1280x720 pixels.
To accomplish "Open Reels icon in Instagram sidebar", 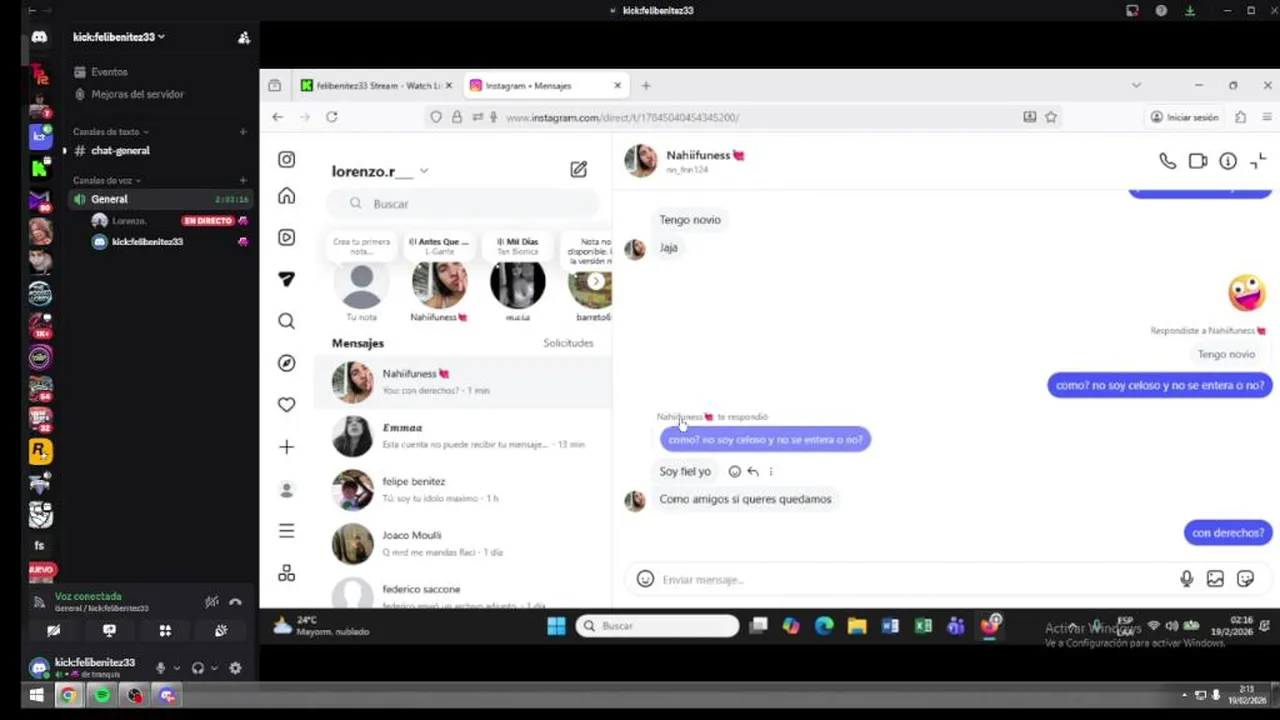I will coord(287,238).
